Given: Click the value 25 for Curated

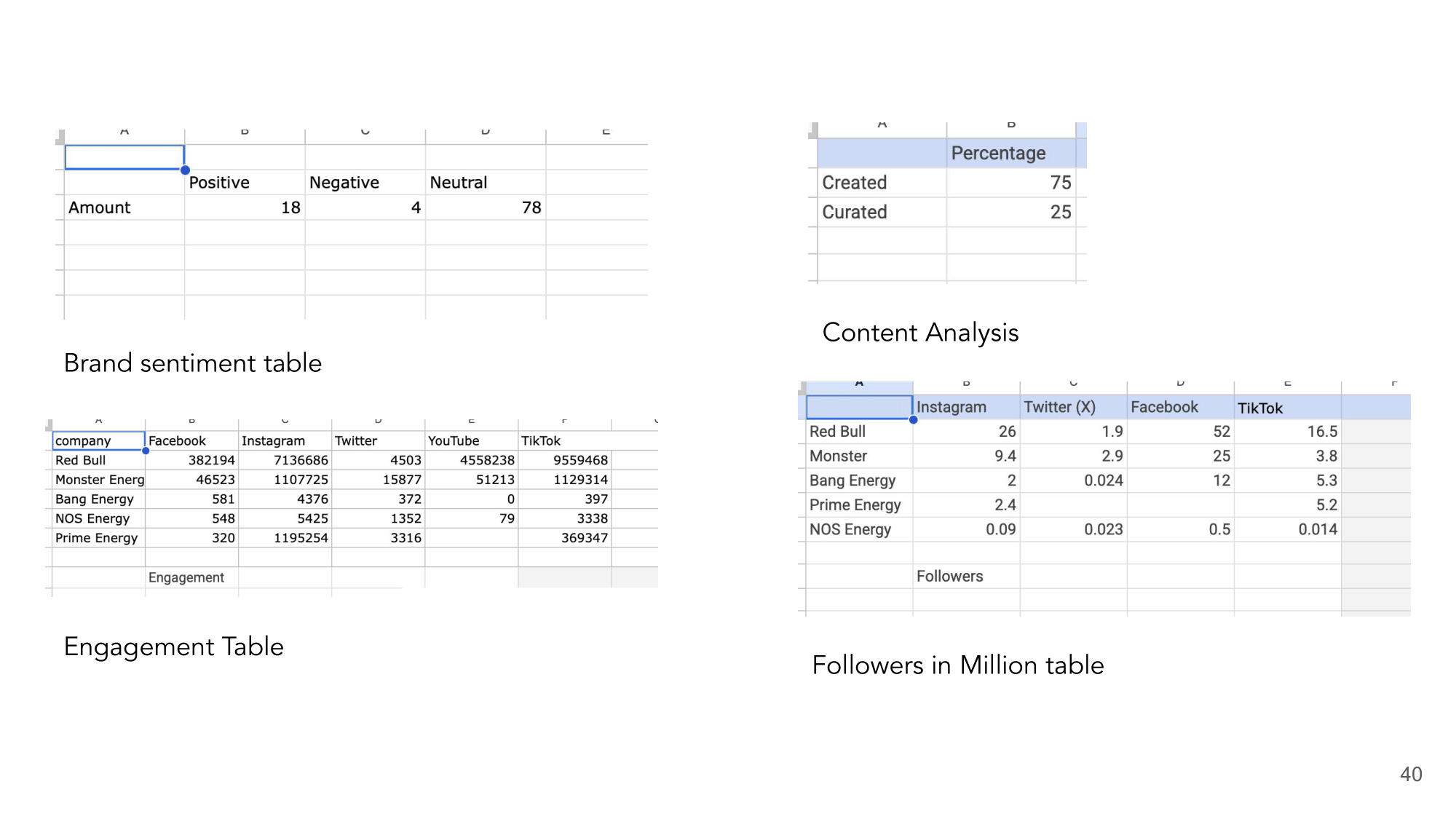Looking at the screenshot, I should (1011, 212).
